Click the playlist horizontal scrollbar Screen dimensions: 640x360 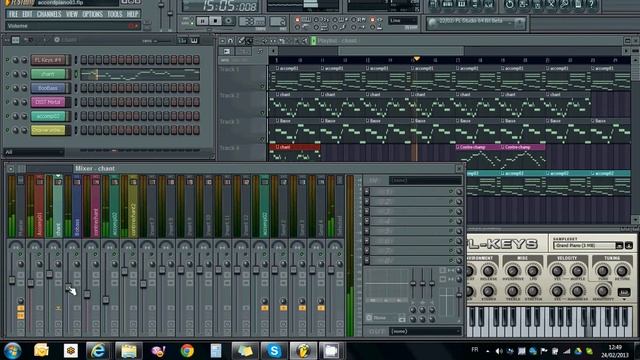pyautogui.click(x=401, y=51)
